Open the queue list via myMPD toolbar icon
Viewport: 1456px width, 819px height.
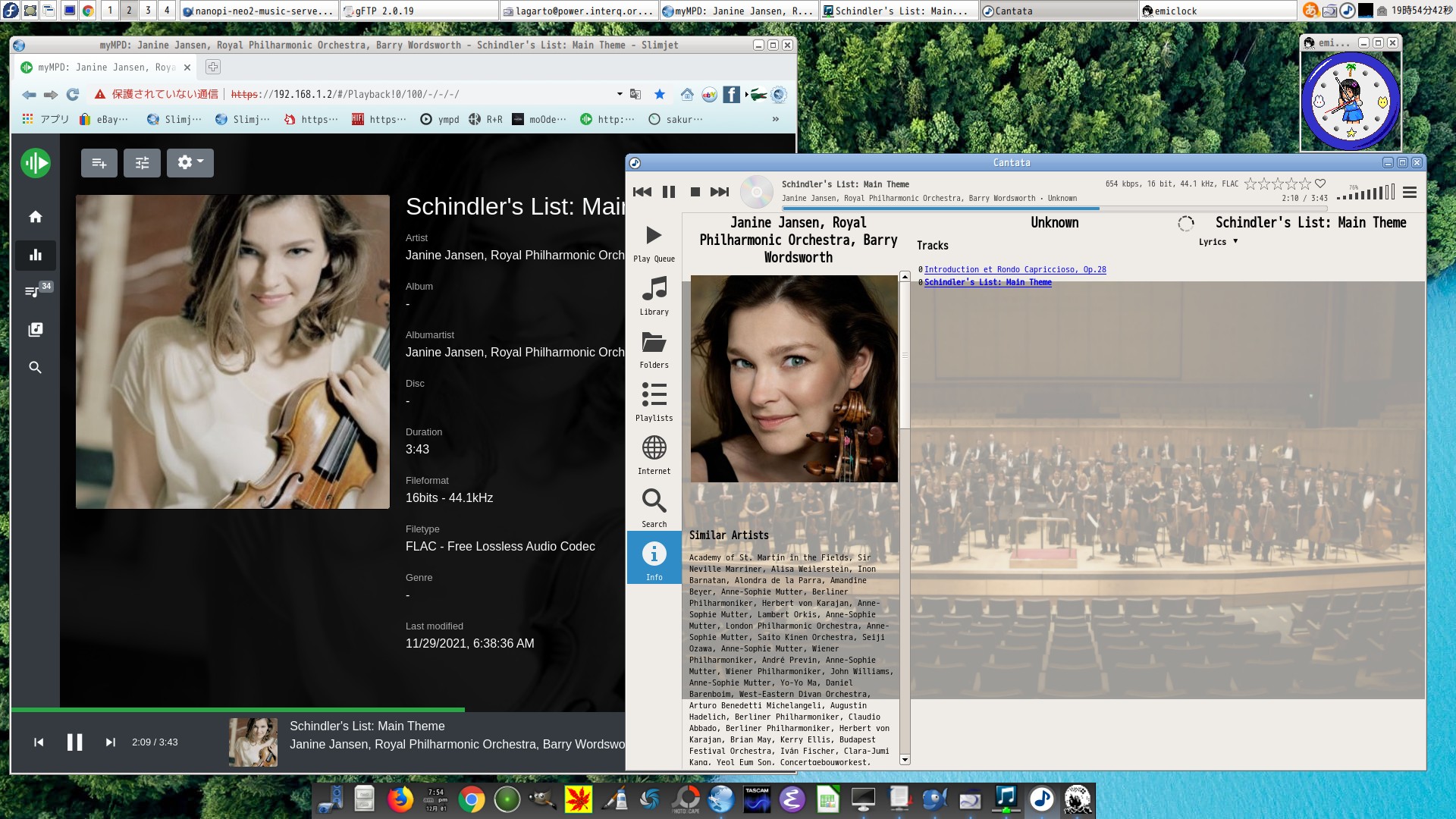pyautogui.click(x=99, y=162)
